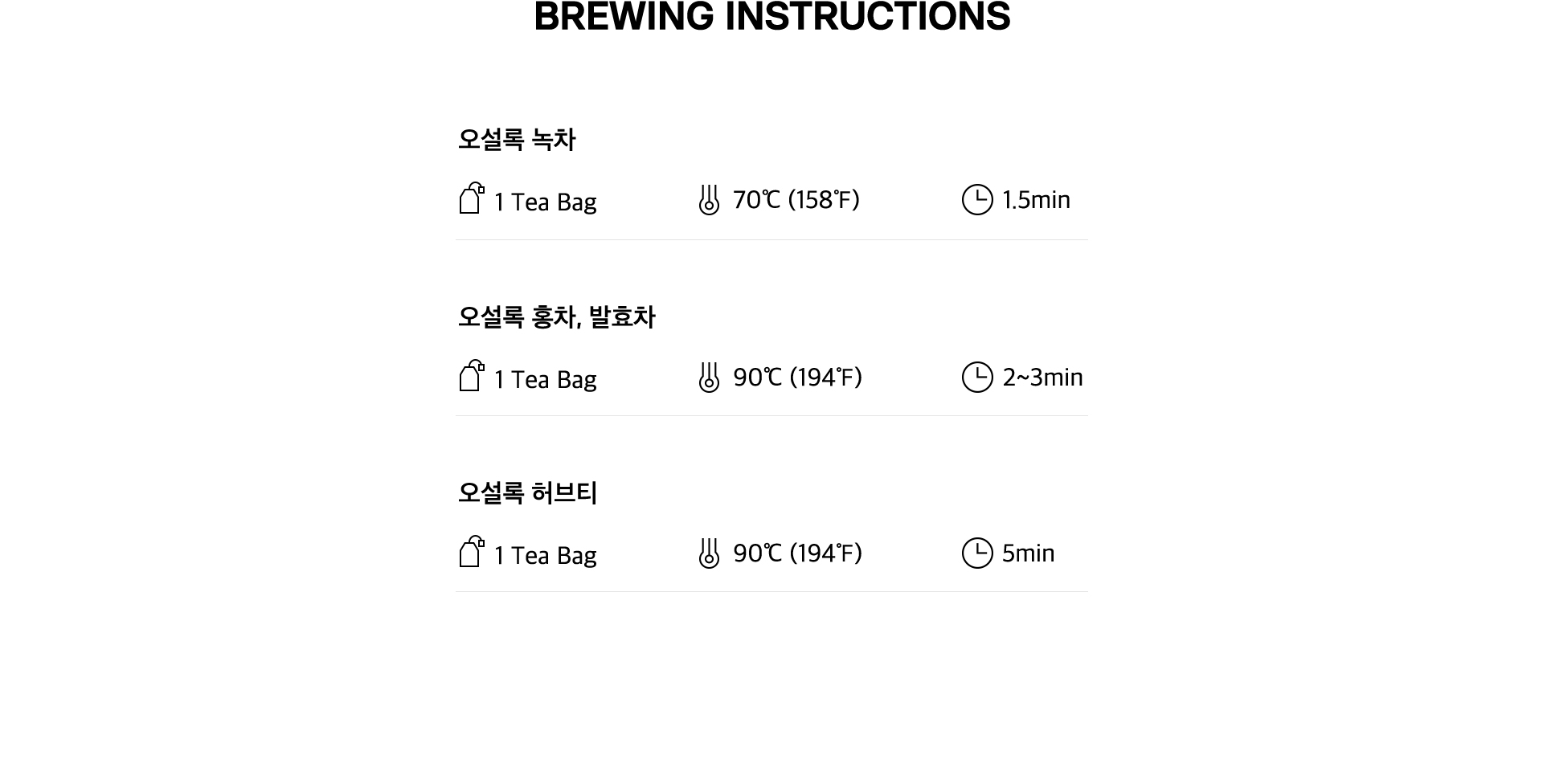Click the clock icon beside 2~3min

coord(977,377)
